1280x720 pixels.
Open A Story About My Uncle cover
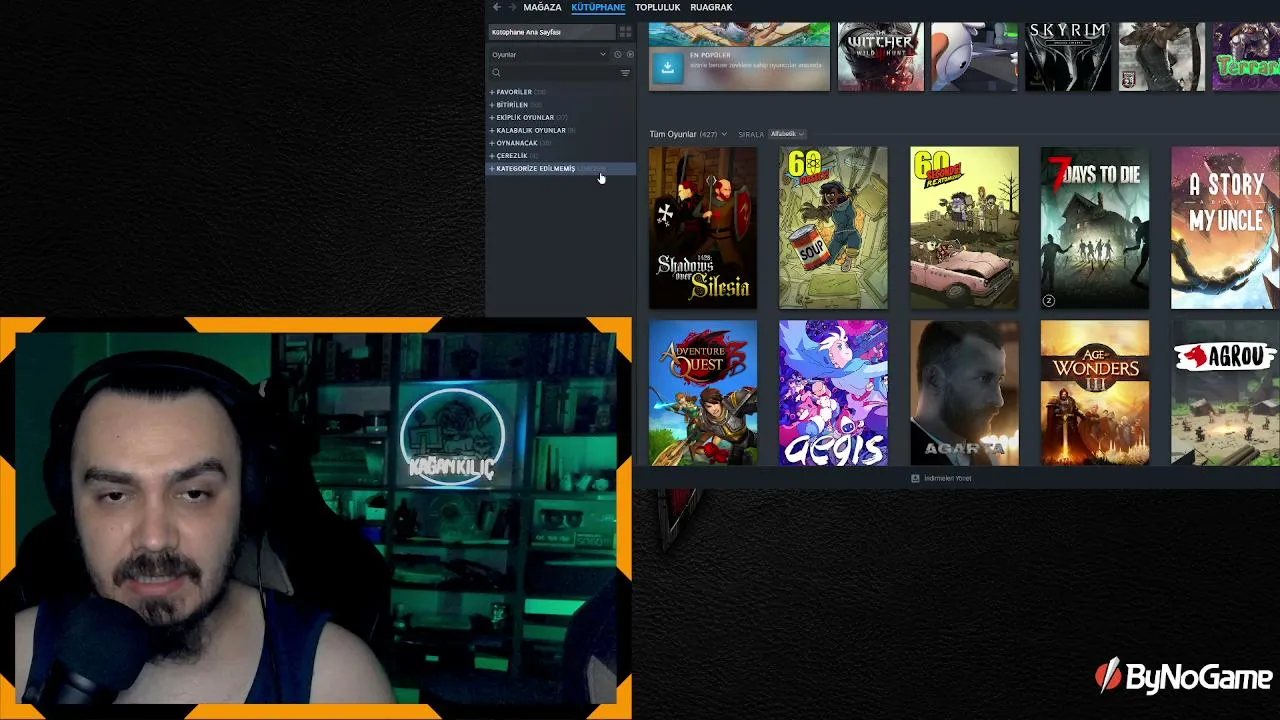[1225, 228]
